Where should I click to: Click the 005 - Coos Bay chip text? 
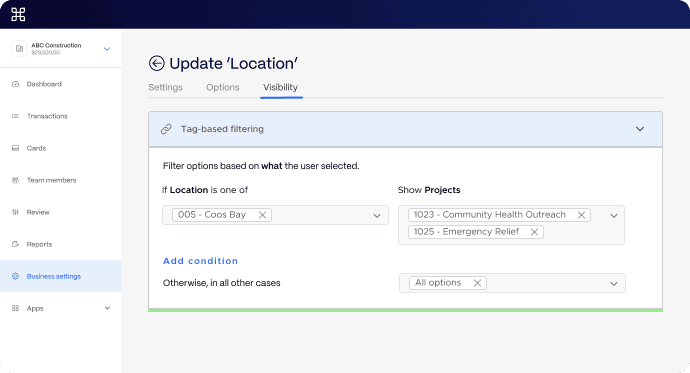[x=212, y=215]
